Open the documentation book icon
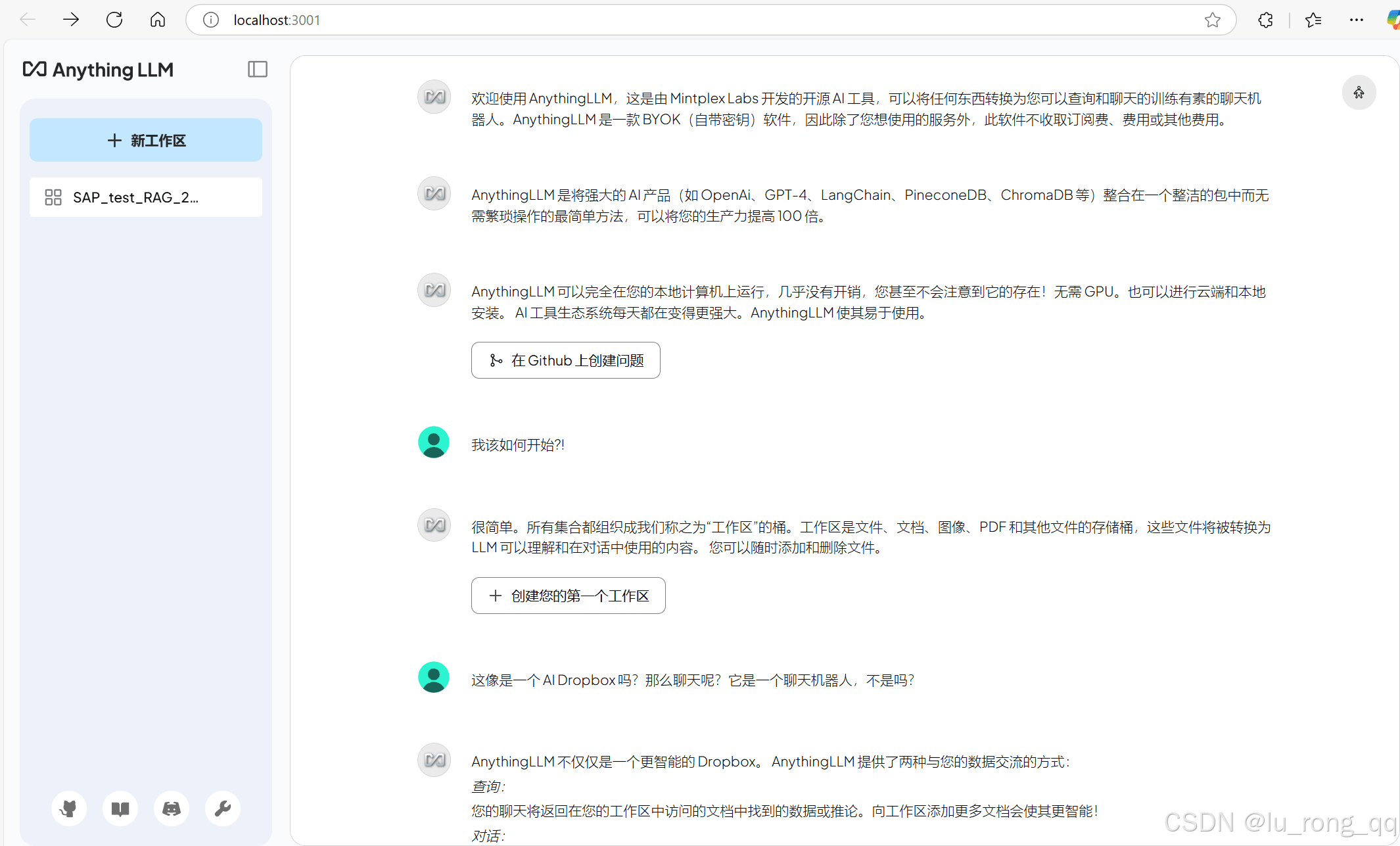The width and height of the screenshot is (1400, 846). [120, 809]
